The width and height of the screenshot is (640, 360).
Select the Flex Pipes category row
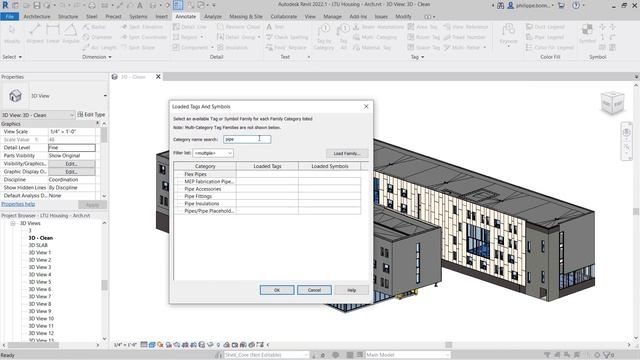point(267,174)
